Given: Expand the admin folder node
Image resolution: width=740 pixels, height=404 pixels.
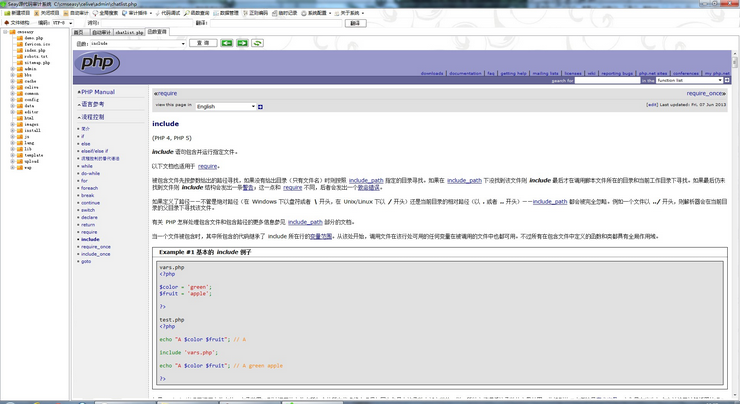Looking at the screenshot, I should point(12,69).
